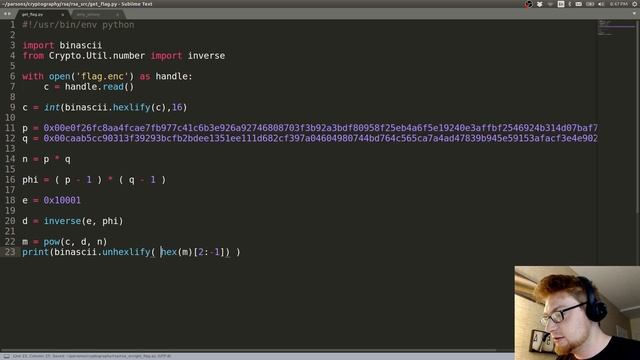Screen dimensions: 640x360
Task: Click the shebang line '#!/usr/bin/env python'
Action: [78, 25]
